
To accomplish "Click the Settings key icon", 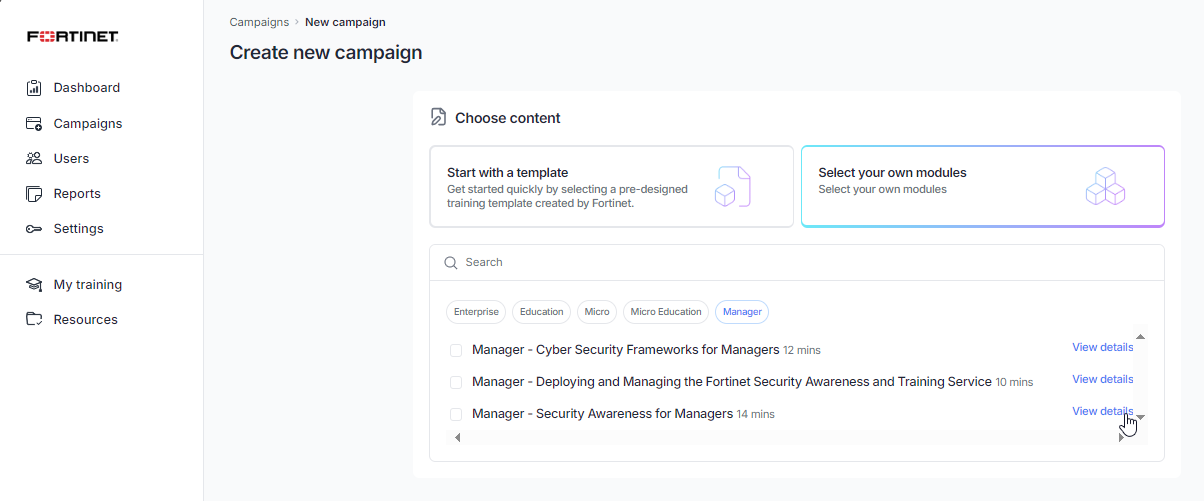I will pyautogui.click(x=34, y=229).
